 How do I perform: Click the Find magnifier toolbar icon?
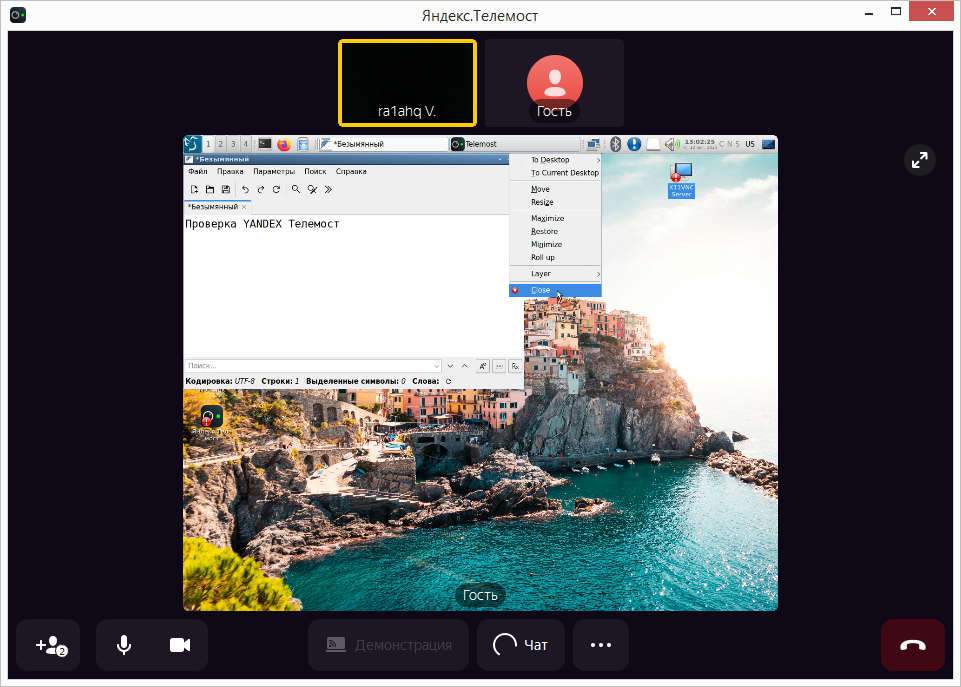pyautogui.click(x=295, y=189)
